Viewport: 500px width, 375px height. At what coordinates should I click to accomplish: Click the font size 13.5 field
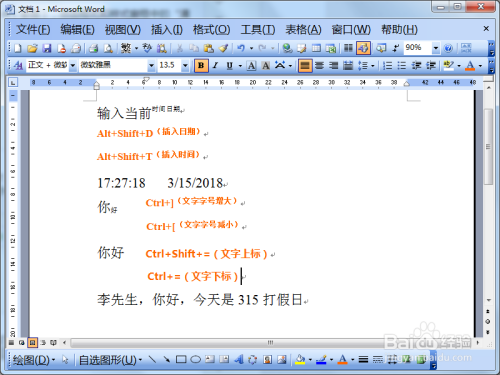(x=169, y=65)
